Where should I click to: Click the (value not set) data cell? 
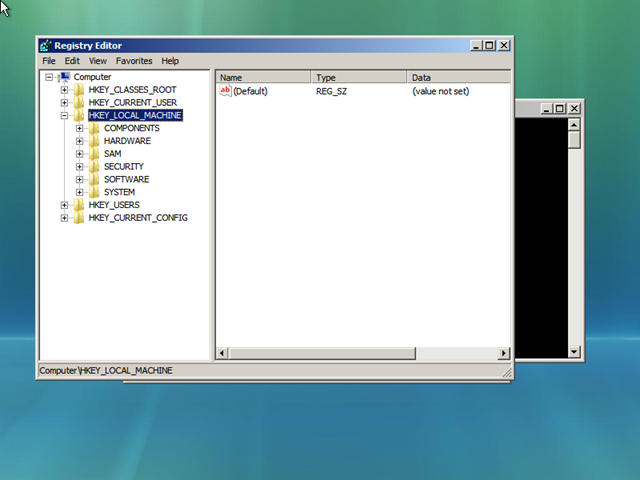(x=440, y=91)
